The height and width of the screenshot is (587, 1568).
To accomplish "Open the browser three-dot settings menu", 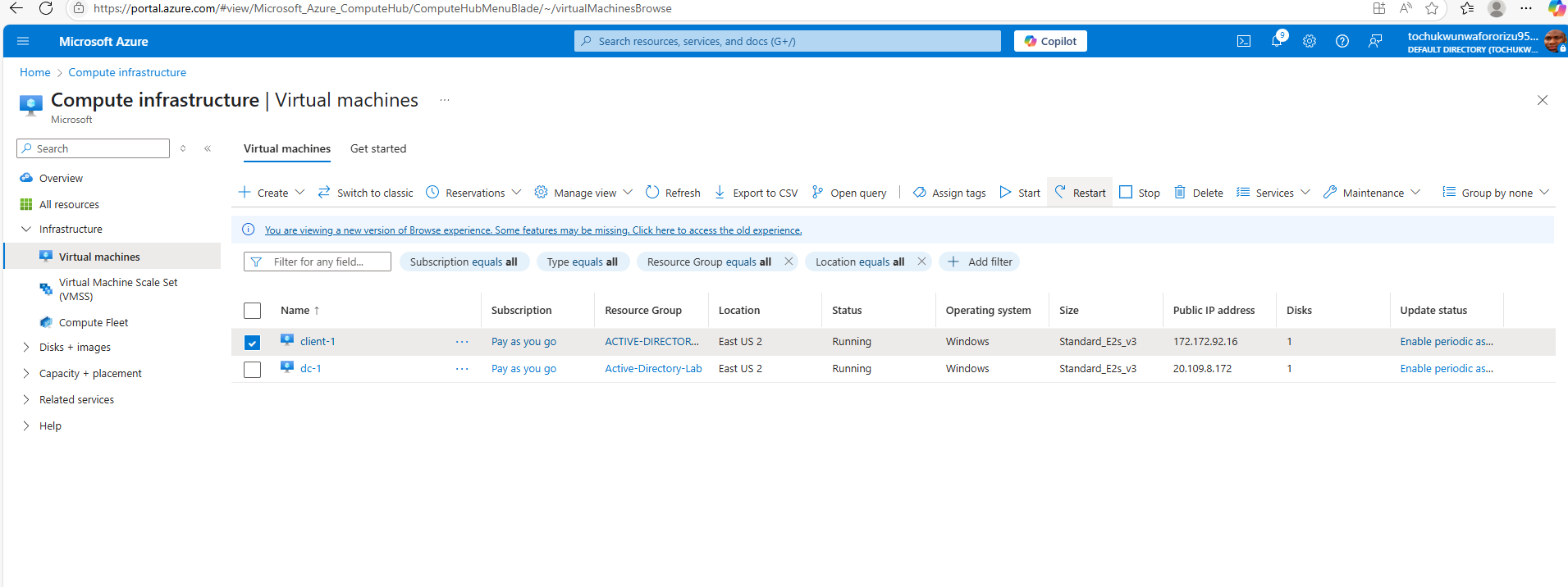I will tap(1526, 8).
